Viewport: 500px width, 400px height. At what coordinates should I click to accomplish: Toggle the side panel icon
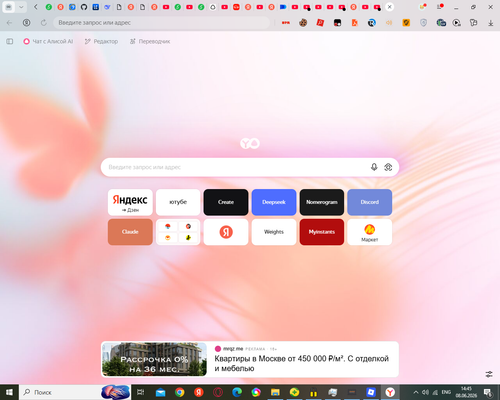coord(10,41)
